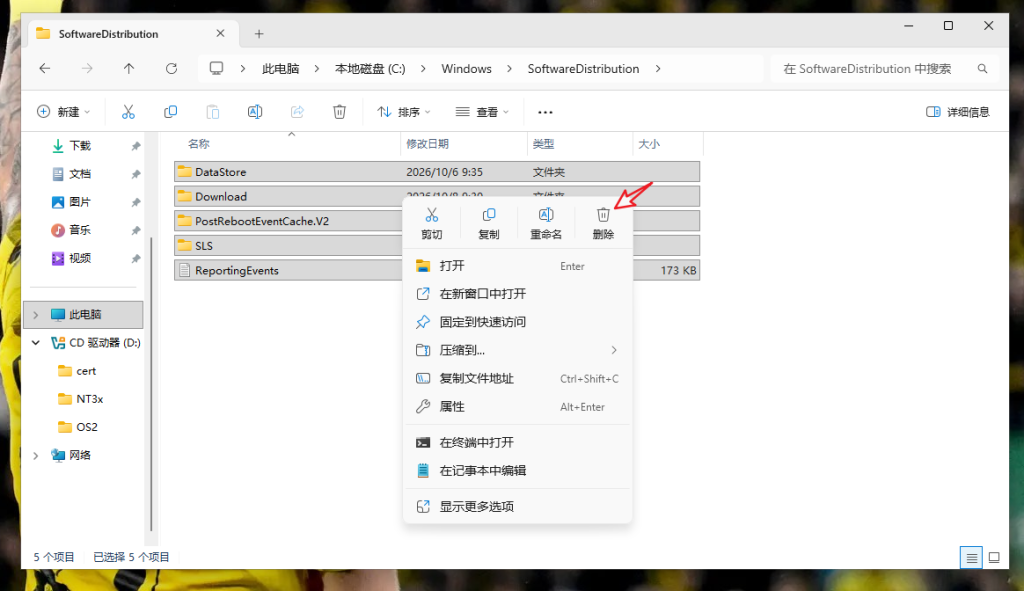
Task: Open the more options ellipsis menu
Action: (545, 112)
